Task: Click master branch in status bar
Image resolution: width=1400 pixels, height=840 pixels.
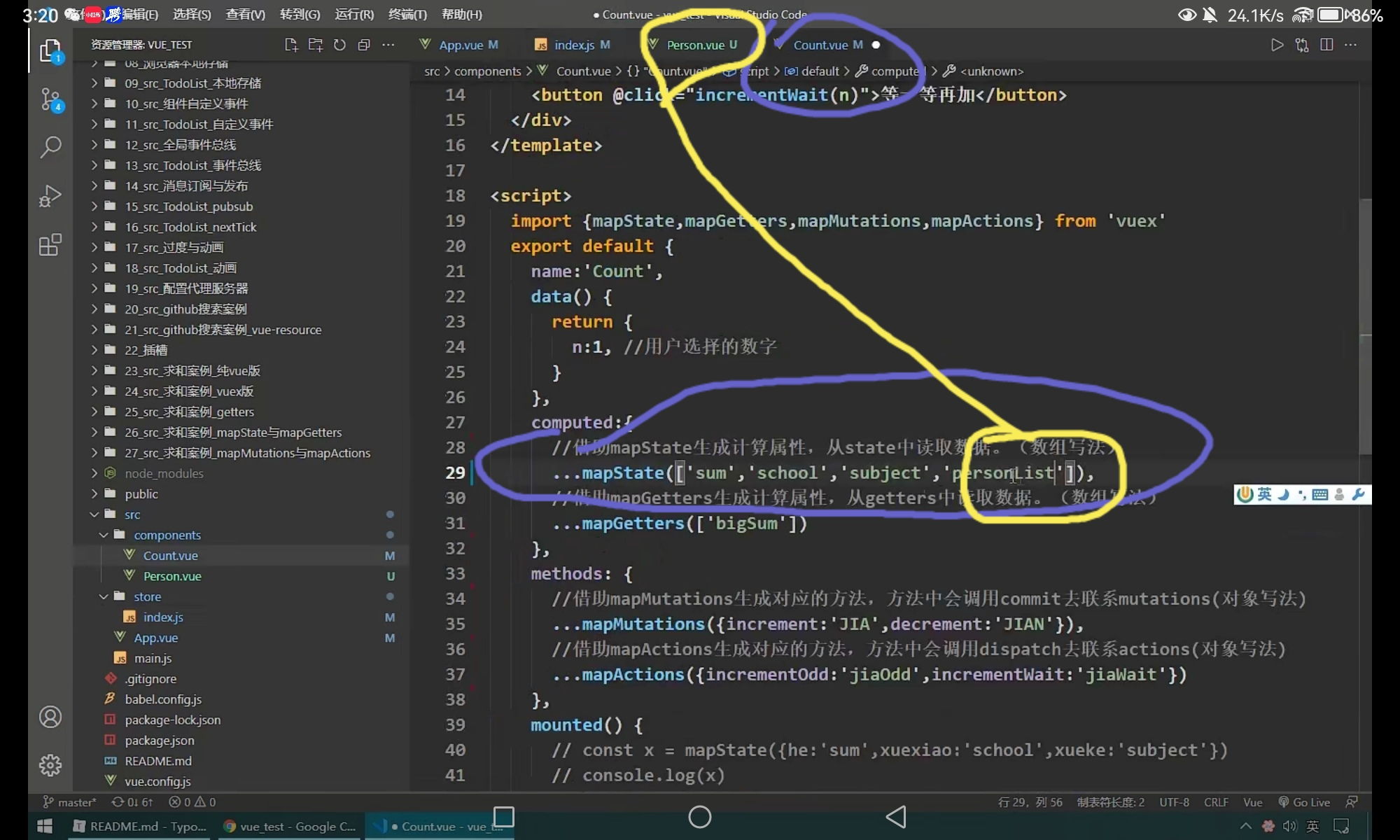Action: point(70,802)
